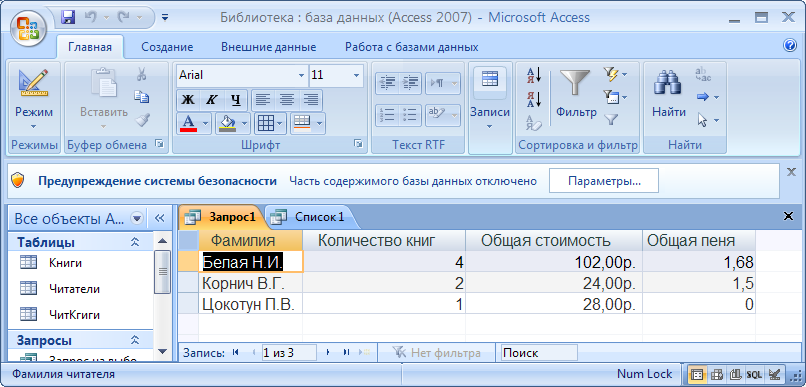Image resolution: width=806 pixels, height=387 pixels.
Task: Click the Cut scissors icon
Action: pyautogui.click(x=141, y=74)
